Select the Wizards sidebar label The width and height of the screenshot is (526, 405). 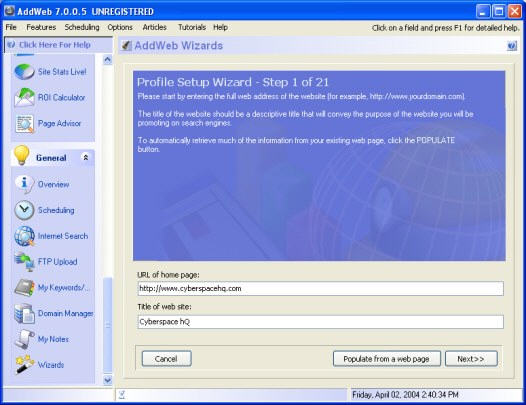pyautogui.click(x=51, y=365)
